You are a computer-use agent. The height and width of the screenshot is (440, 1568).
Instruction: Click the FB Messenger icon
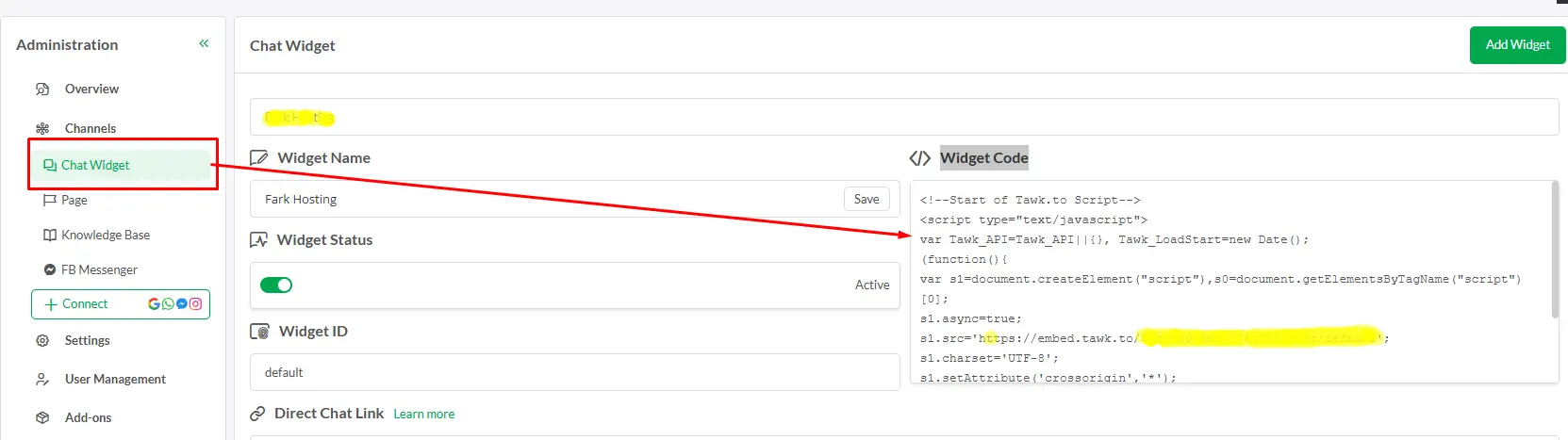coord(50,269)
